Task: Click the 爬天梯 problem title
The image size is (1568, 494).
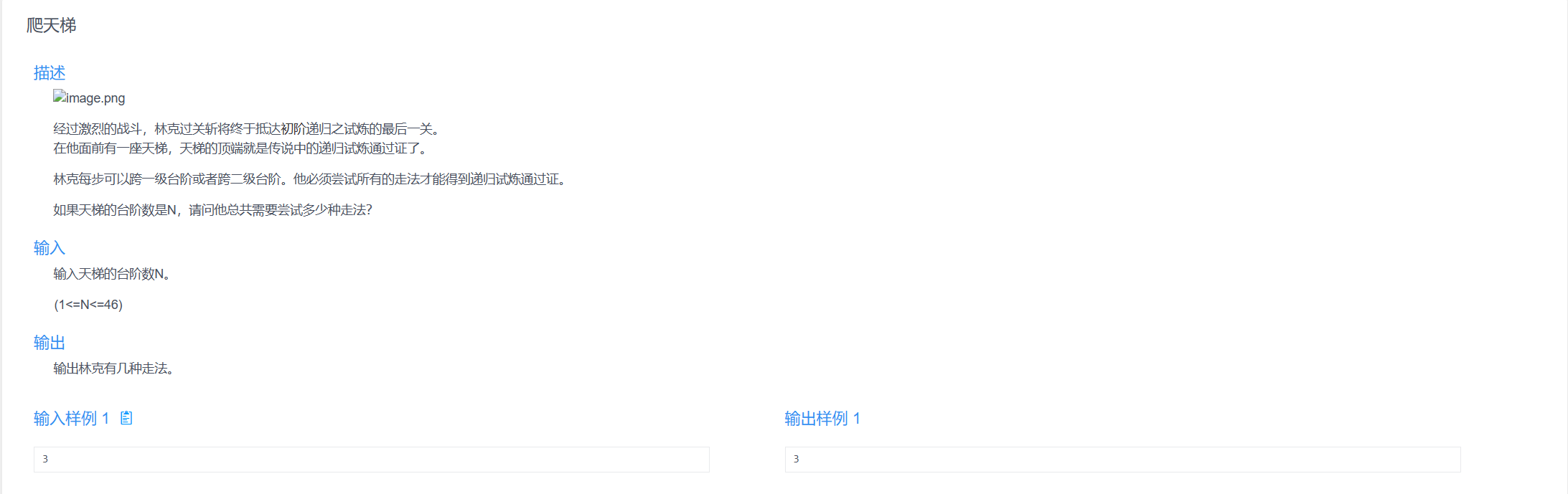Action: [51, 25]
